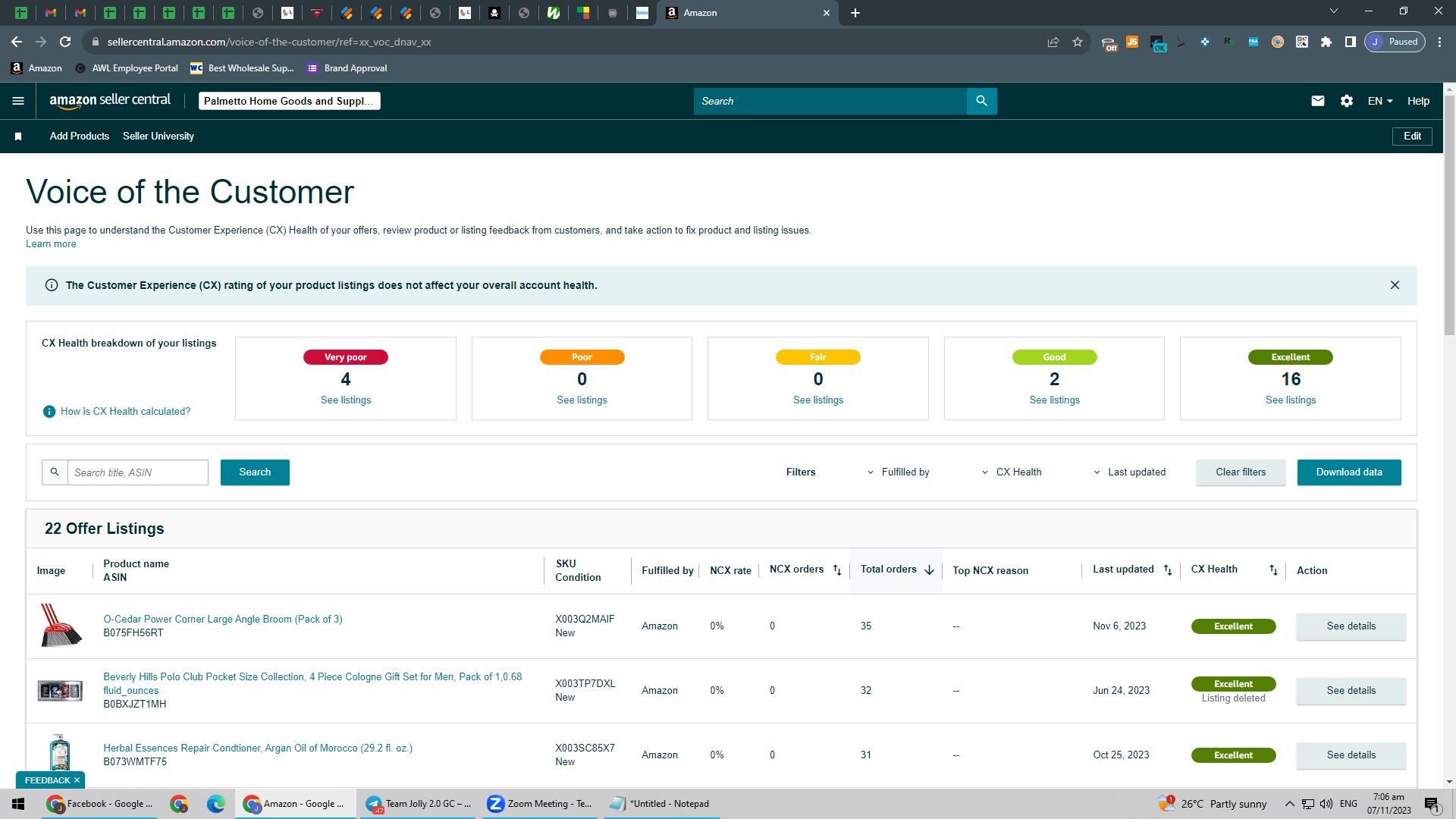Open the Amazon bookmark

point(36,68)
